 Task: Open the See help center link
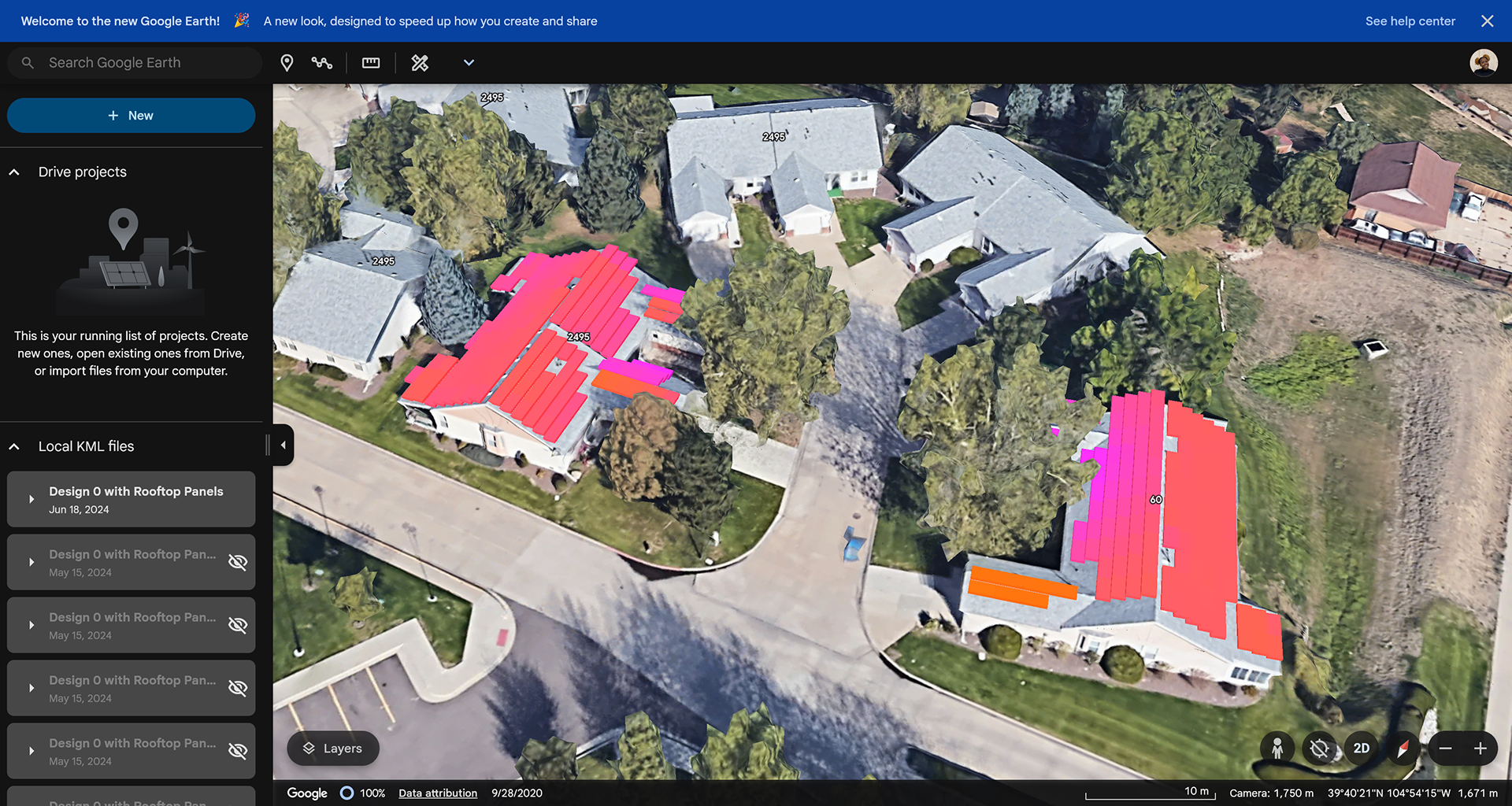click(x=1410, y=21)
